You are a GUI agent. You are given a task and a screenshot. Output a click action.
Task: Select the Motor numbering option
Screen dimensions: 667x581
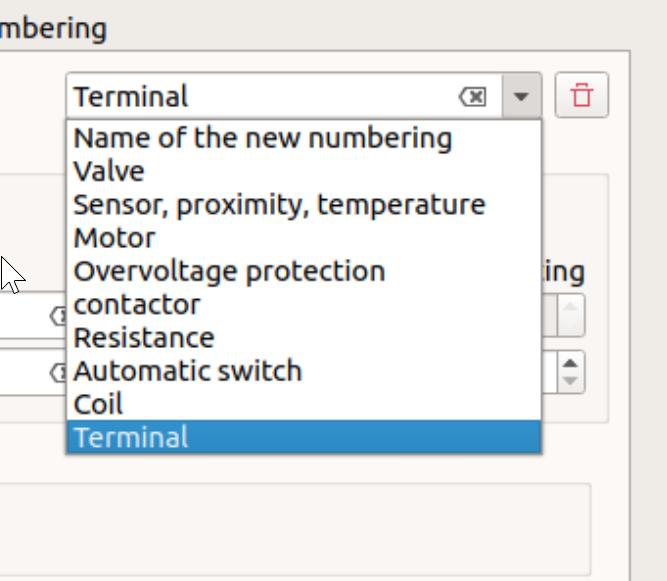pos(115,238)
